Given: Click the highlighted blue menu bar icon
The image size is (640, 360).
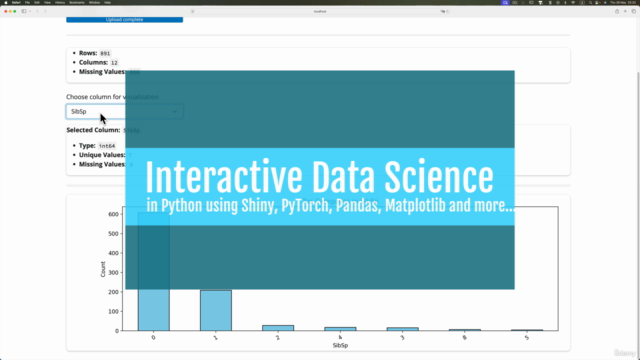Looking at the screenshot, I should tap(505, 2).
